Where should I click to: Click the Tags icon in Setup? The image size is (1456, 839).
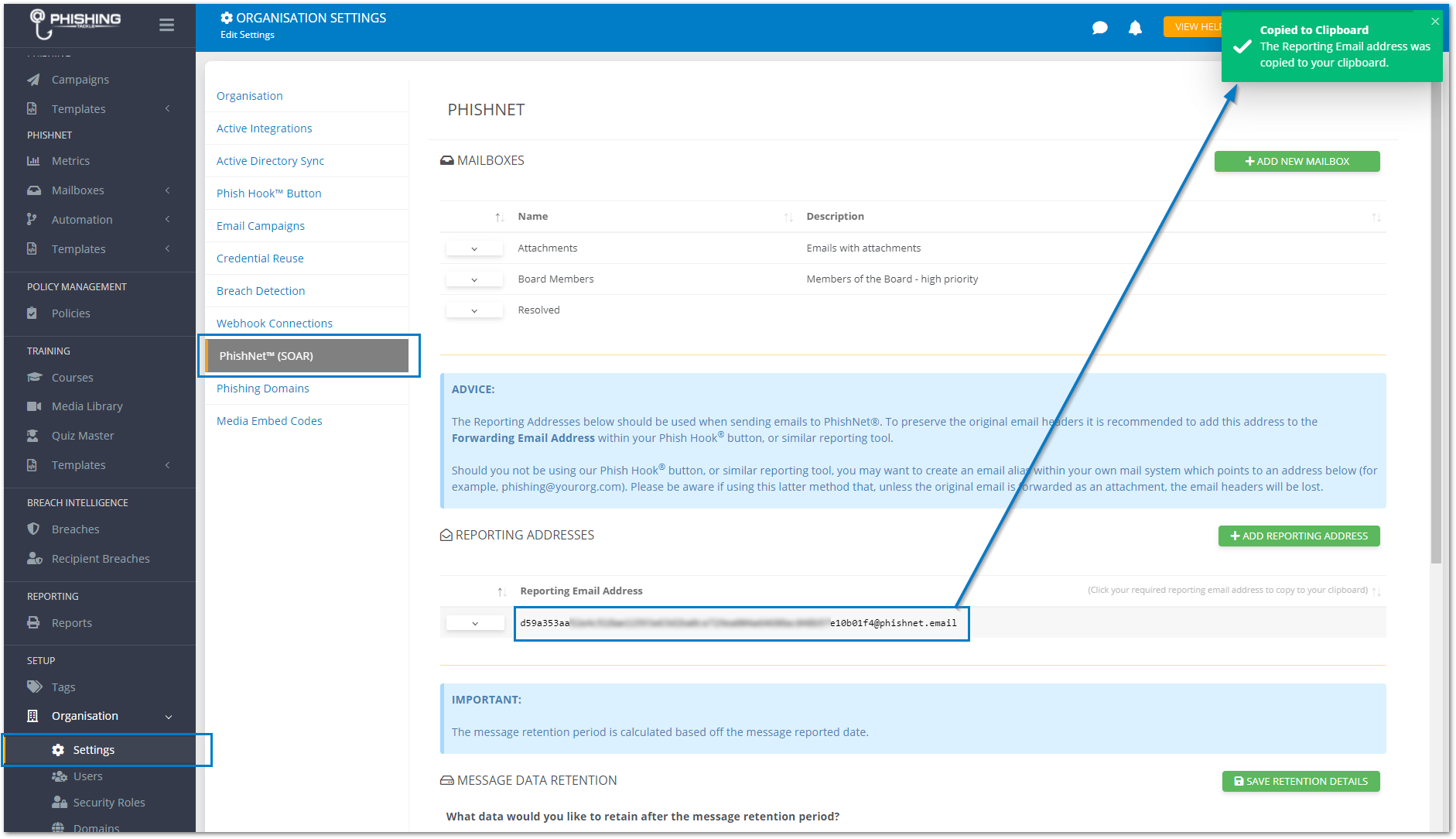click(x=35, y=687)
